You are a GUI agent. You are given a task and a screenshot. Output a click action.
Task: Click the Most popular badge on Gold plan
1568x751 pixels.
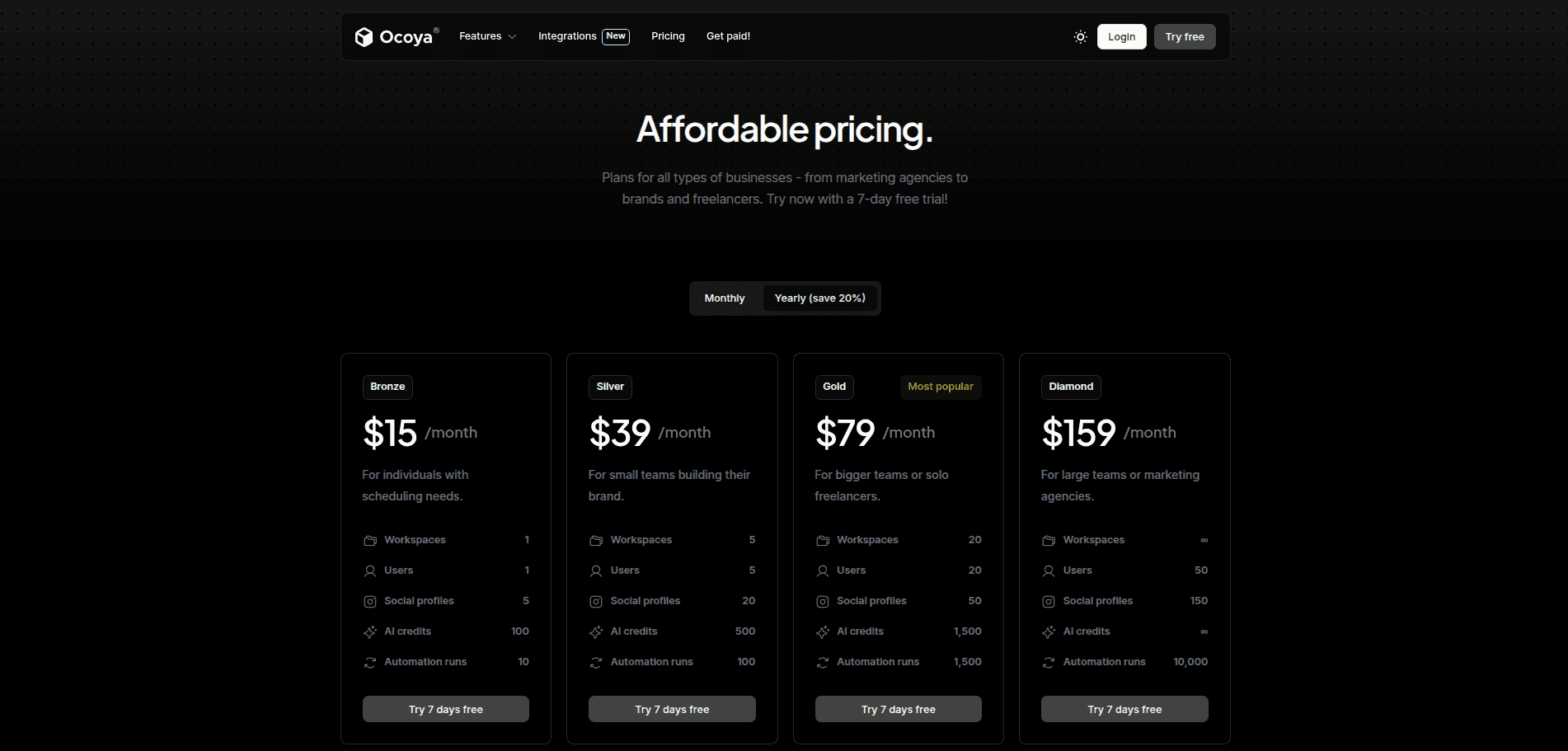(940, 387)
